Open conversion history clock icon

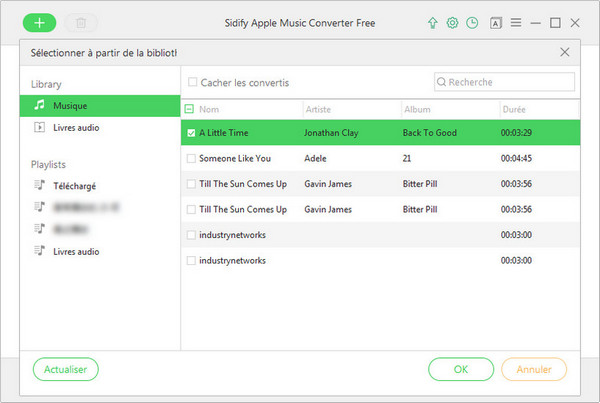point(471,22)
